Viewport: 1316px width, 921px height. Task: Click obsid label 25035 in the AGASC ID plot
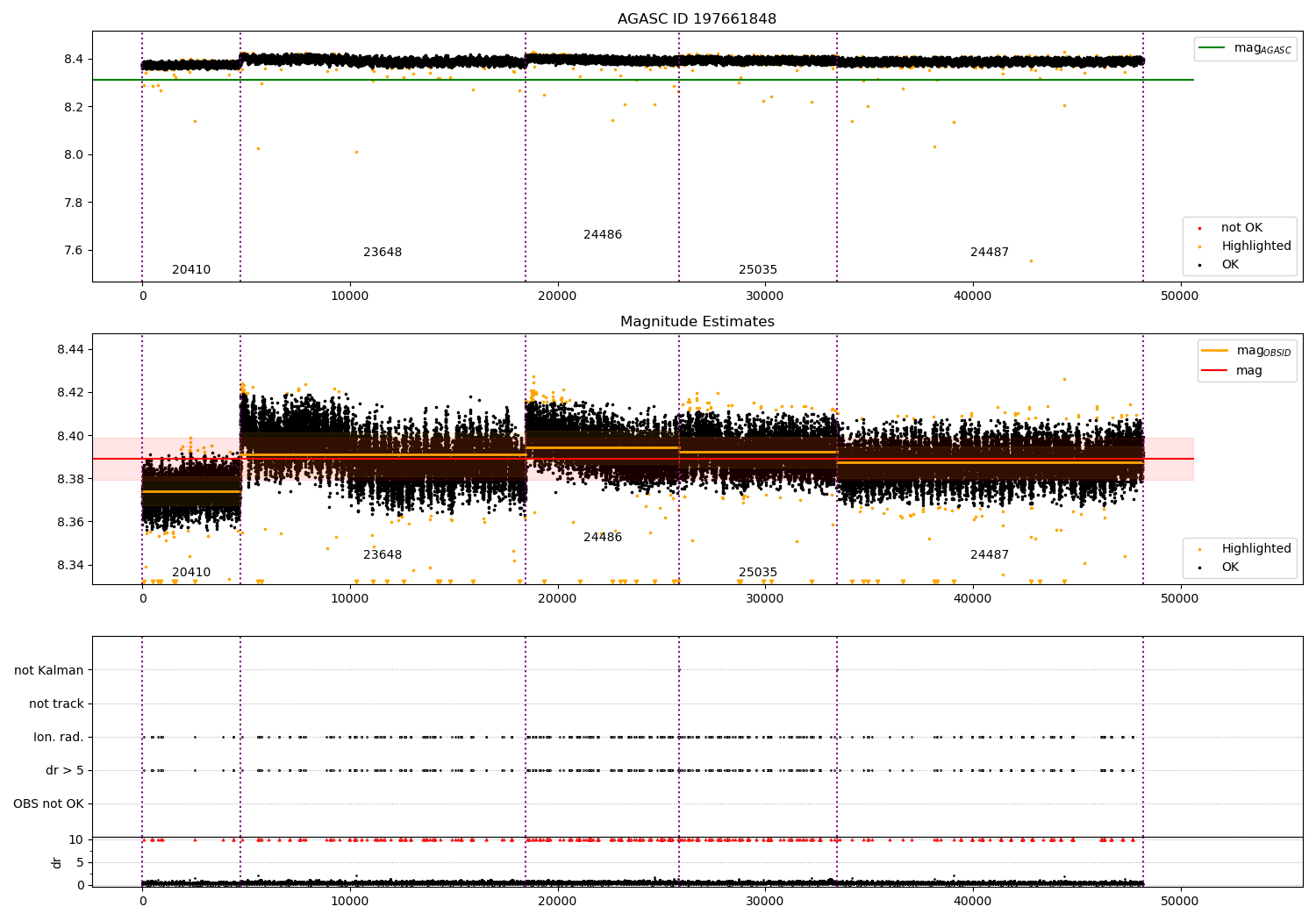(x=758, y=270)
